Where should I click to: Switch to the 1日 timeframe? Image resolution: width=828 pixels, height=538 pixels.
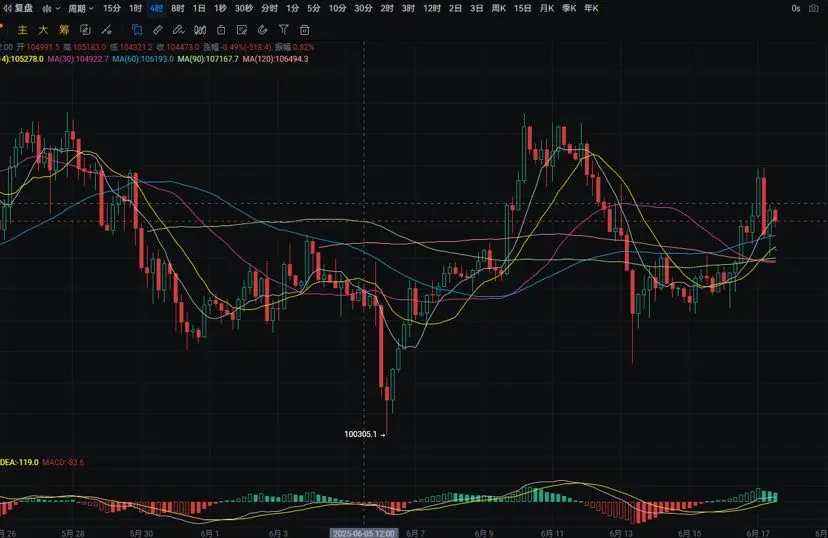pos(199,8)
